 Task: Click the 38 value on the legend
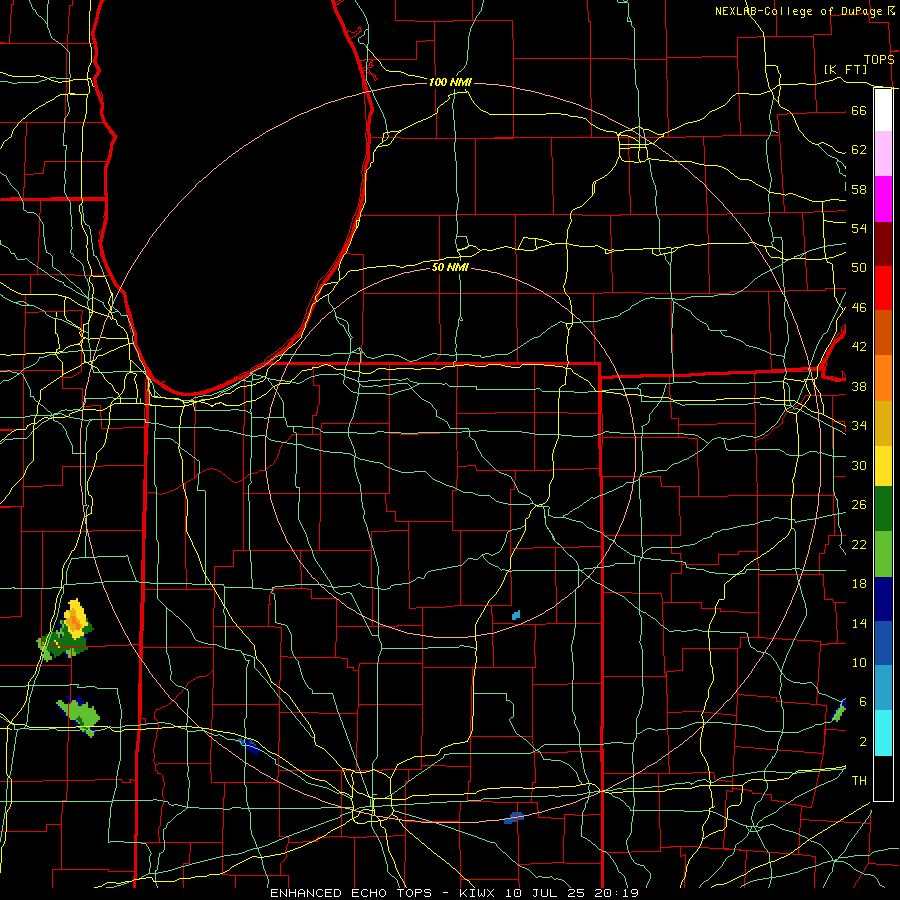click(859, 387)
